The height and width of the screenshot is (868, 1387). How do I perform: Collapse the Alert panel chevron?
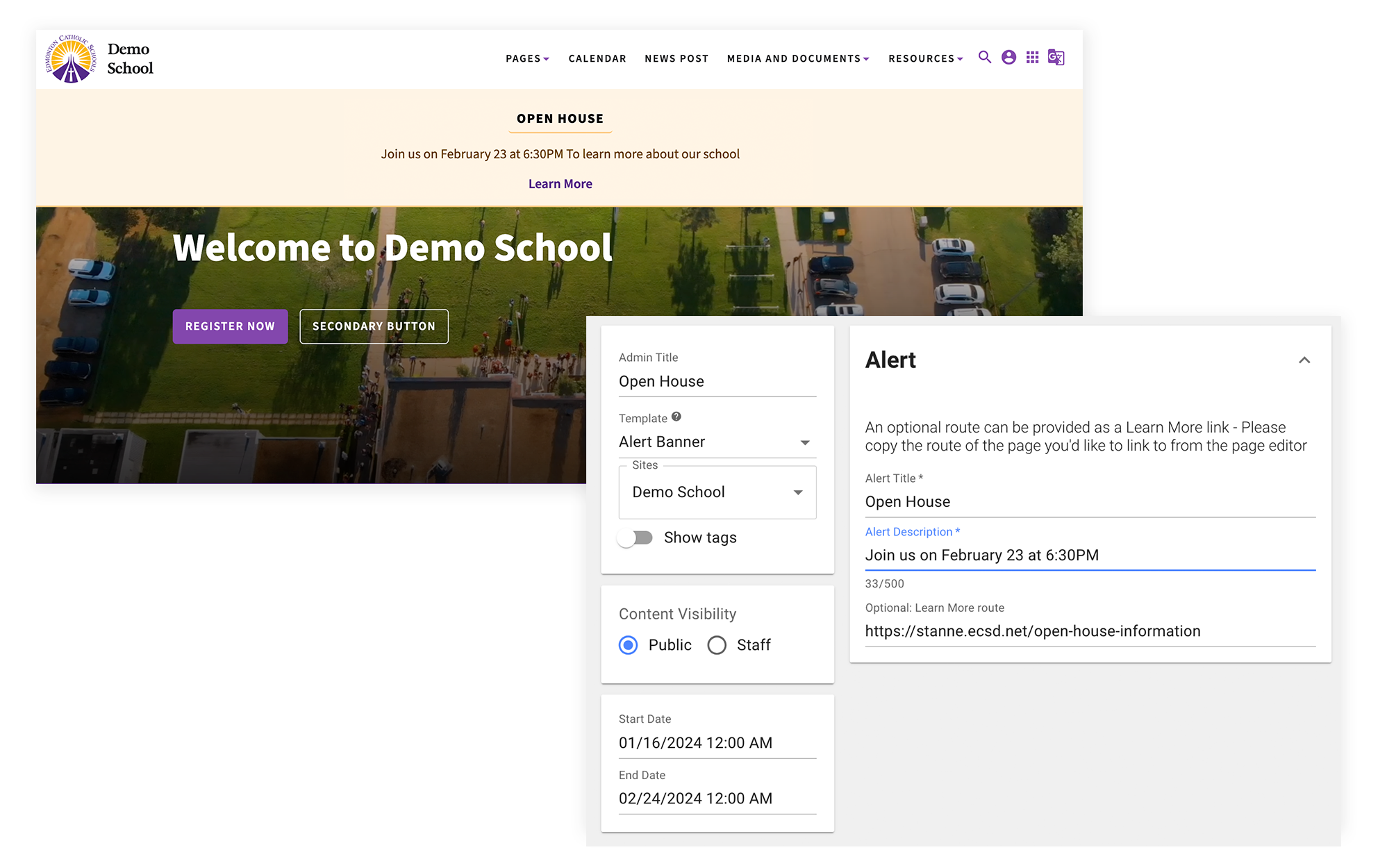[x=1304, y=360]
